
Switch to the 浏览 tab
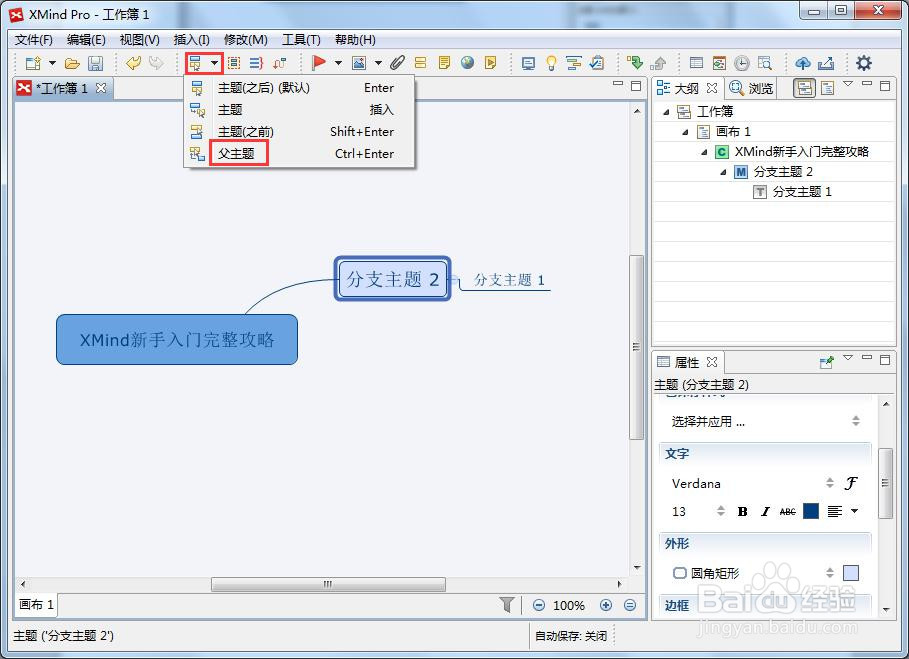coord(751,88)
